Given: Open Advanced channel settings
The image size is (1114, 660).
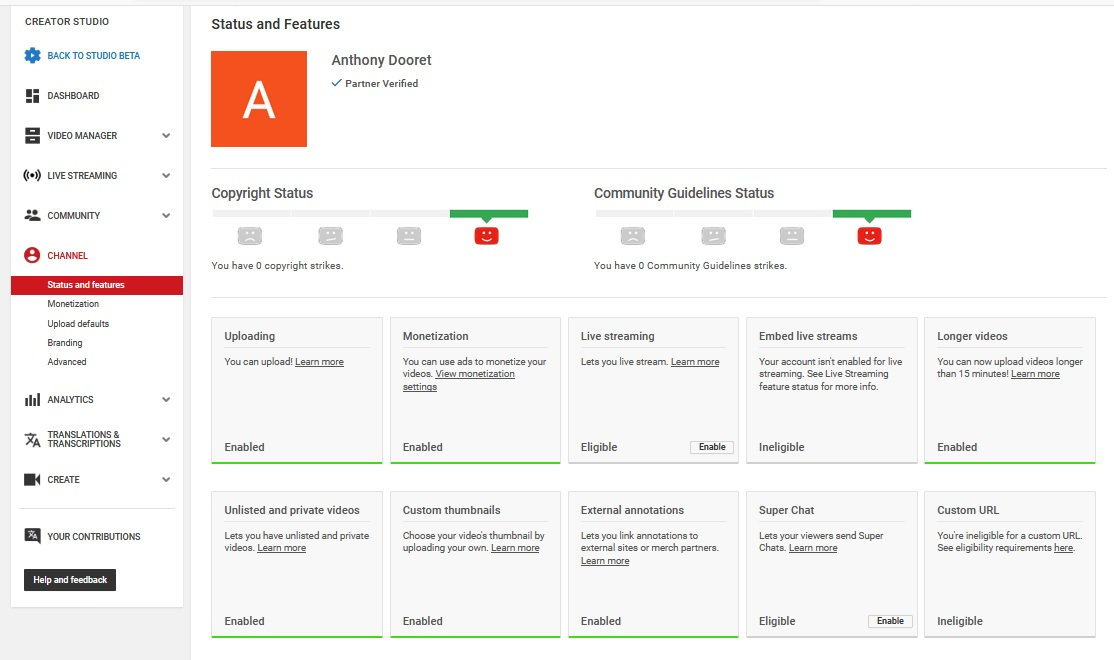Looking at the screenshot, I should tap(67, 362).
